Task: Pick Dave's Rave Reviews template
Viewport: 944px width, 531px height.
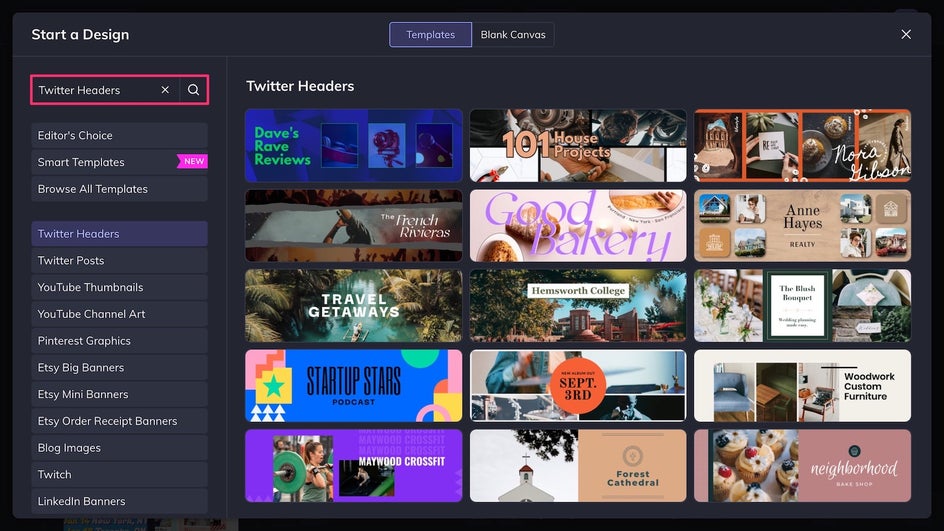Action: click(x=353, y=146)
